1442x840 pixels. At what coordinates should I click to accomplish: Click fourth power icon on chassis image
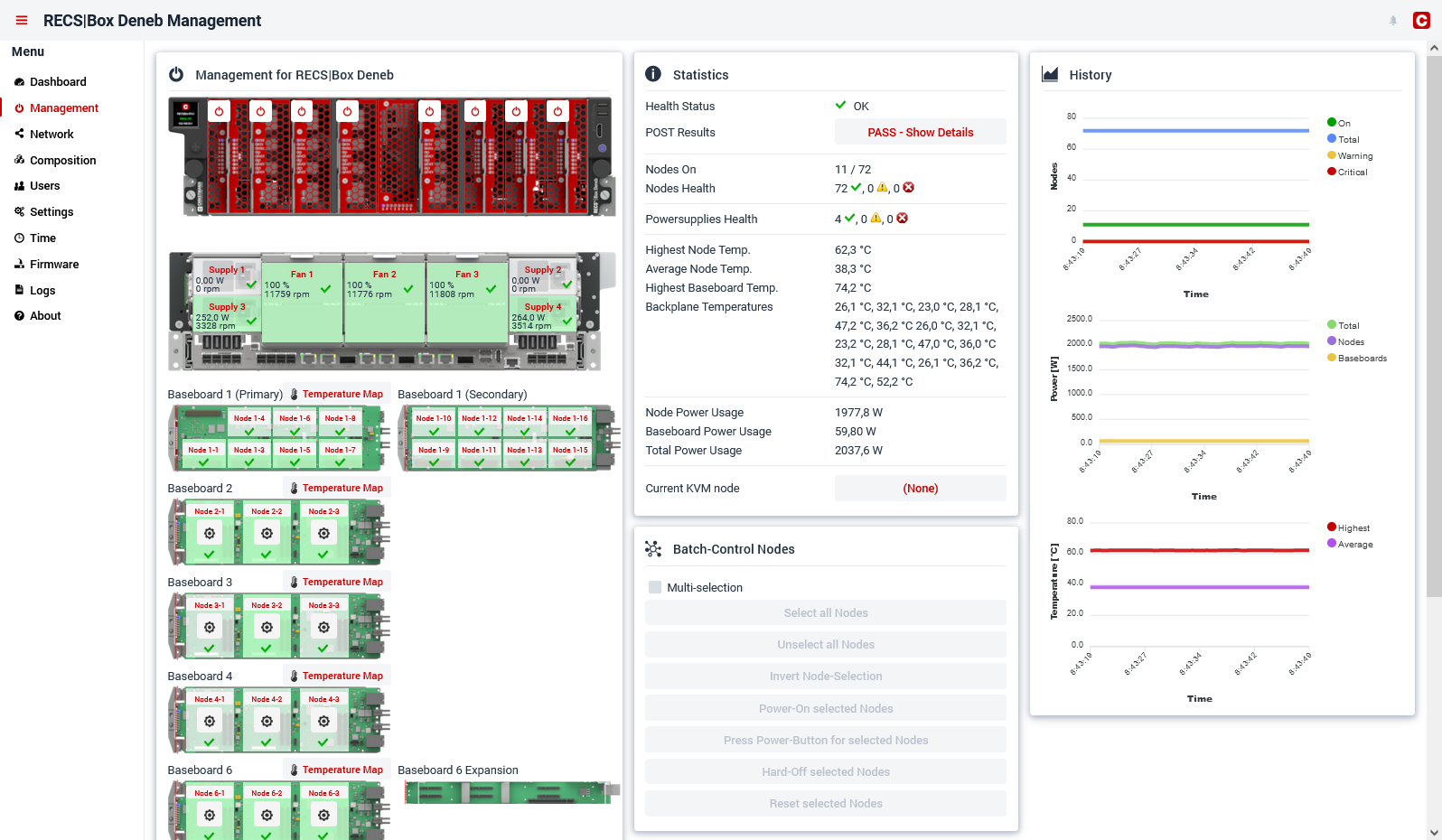[x=347, y=111]
